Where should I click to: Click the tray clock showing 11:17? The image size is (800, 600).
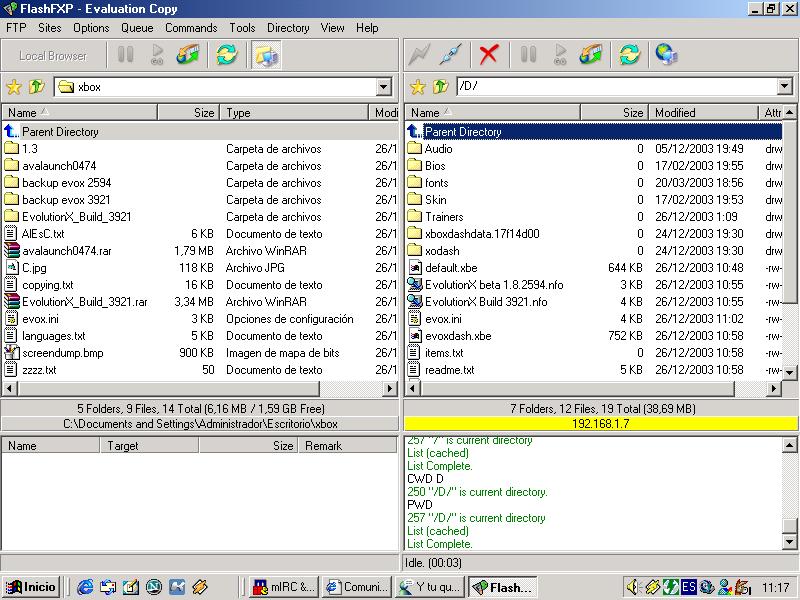[775, 587]
